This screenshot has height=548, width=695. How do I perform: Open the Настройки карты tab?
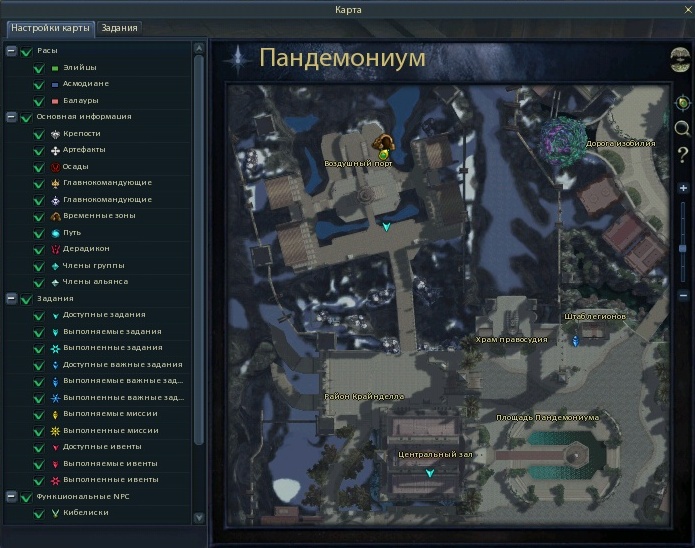pyautogui.click(x=50, y=28)
